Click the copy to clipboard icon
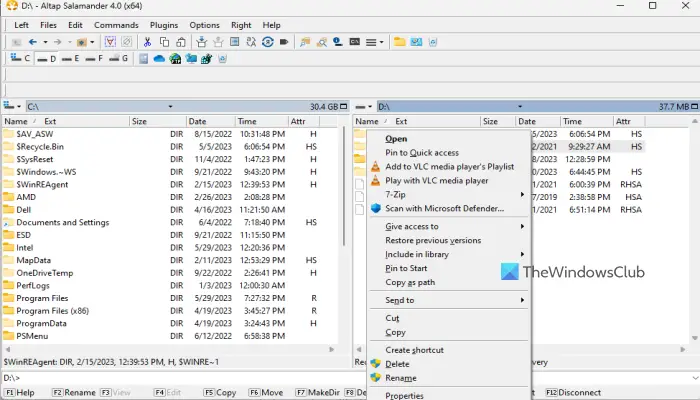Viewport: 700px width, 400px height. (164, 42)
